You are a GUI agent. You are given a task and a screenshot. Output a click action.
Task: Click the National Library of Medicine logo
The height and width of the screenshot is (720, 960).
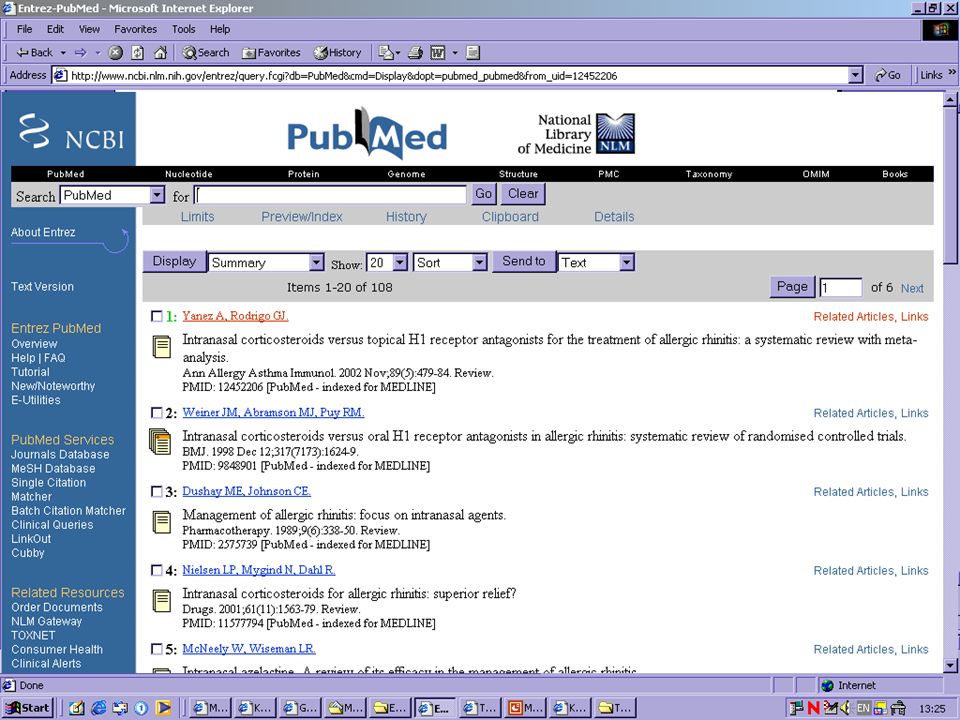[x=576, y=133]
